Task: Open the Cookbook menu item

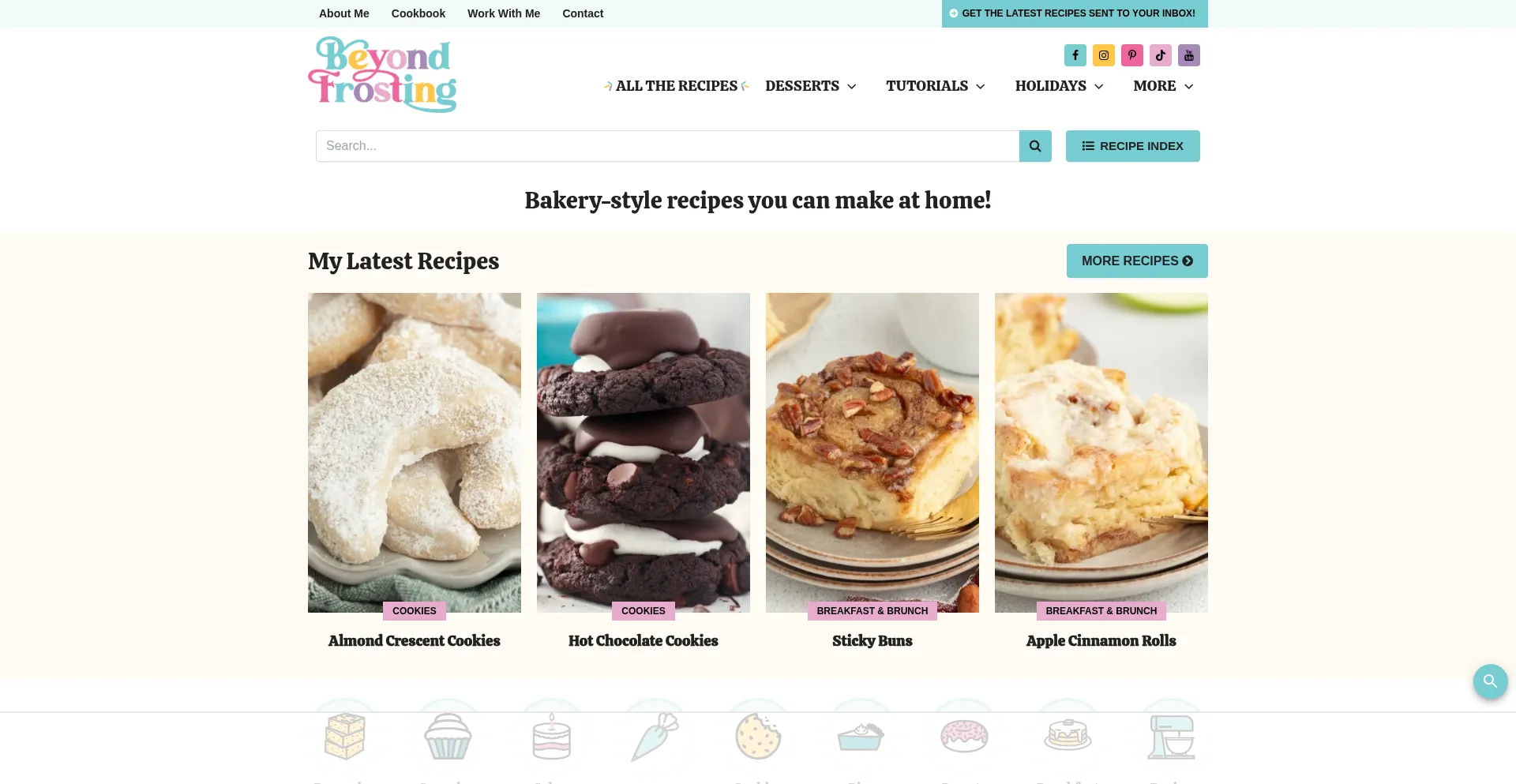Action: click(x=418, y=13)
